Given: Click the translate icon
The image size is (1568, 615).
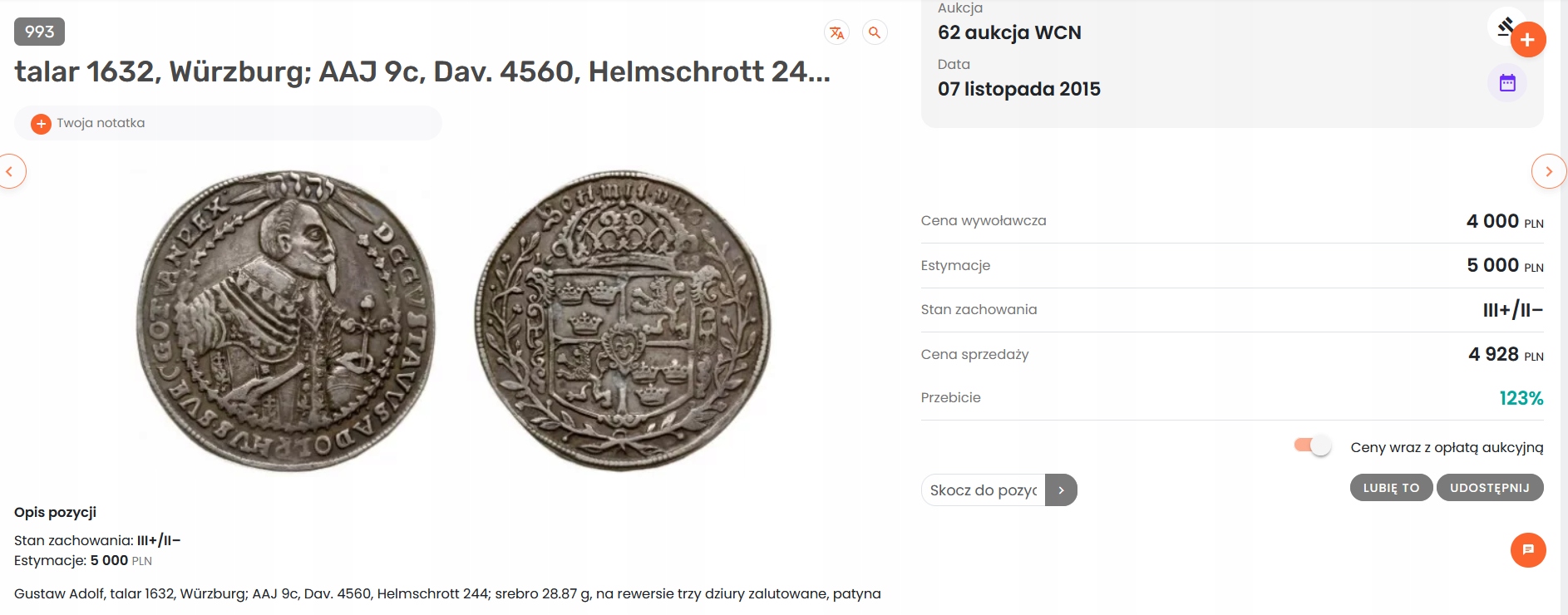Looking at the screenshot, I should pos(836,32).
